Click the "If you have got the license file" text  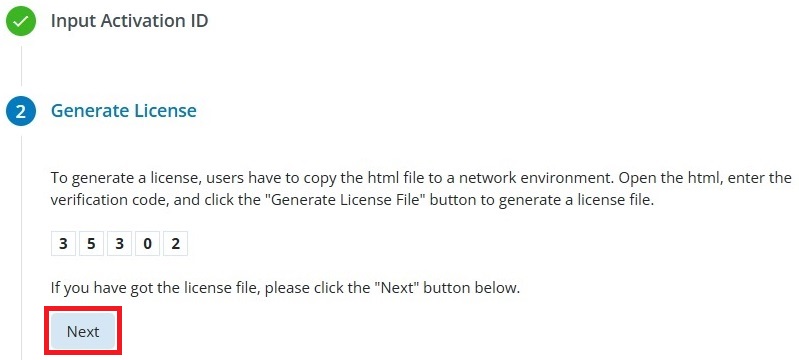click(x=155, y=288)
